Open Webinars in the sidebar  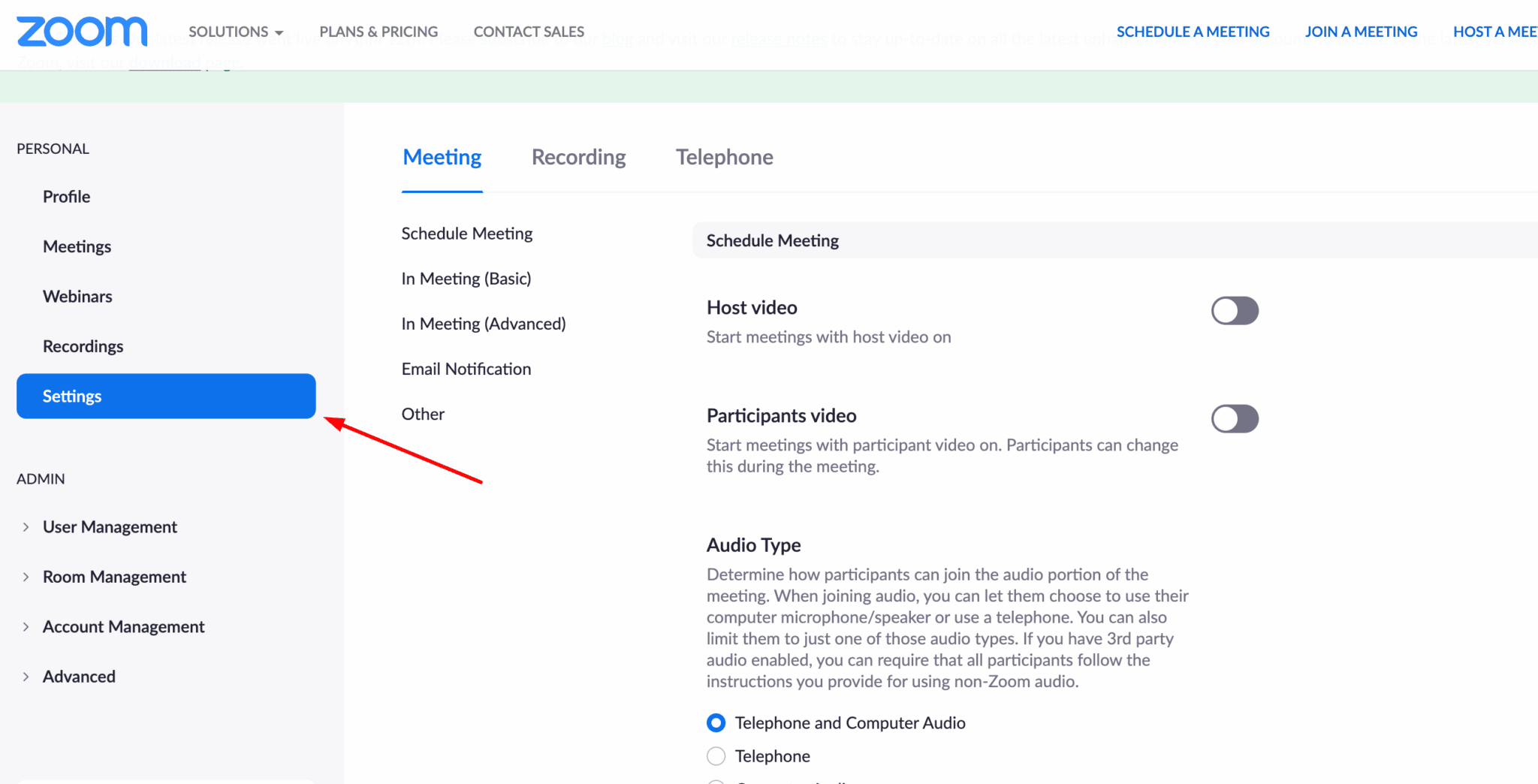(77, 297)
